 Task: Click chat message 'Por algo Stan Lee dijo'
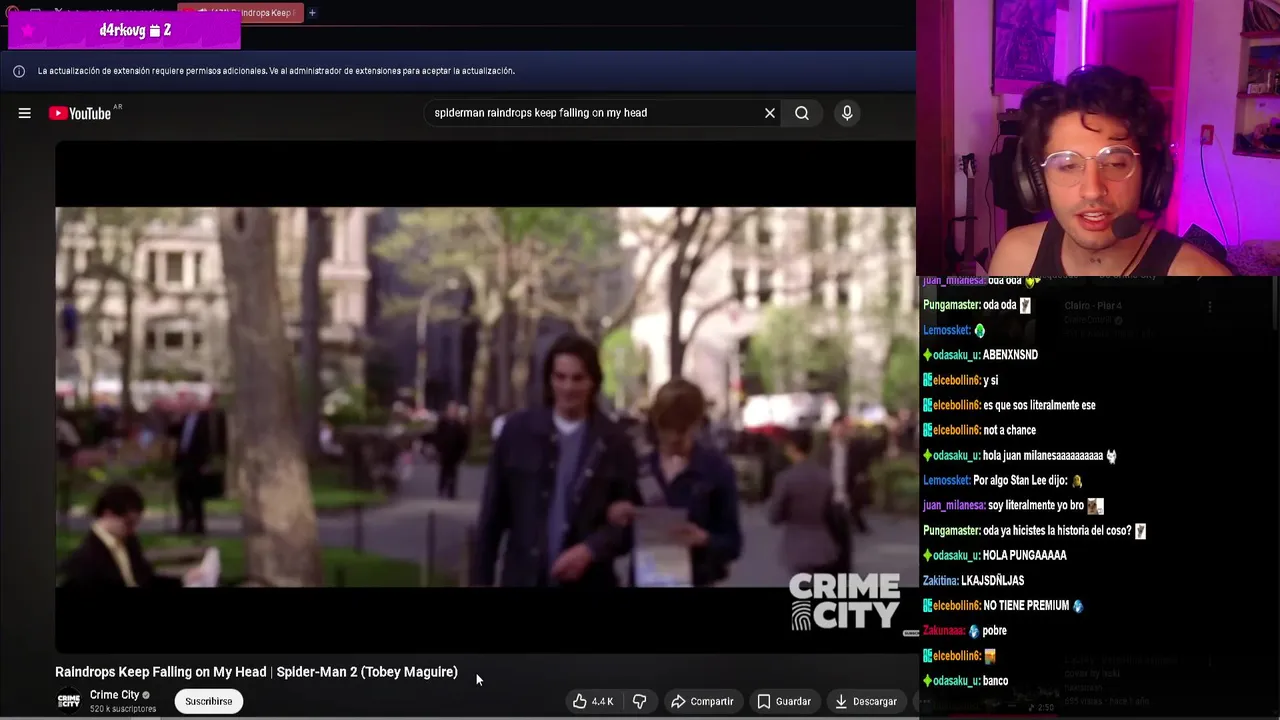pyautogui.click(x=1021, y=480)
